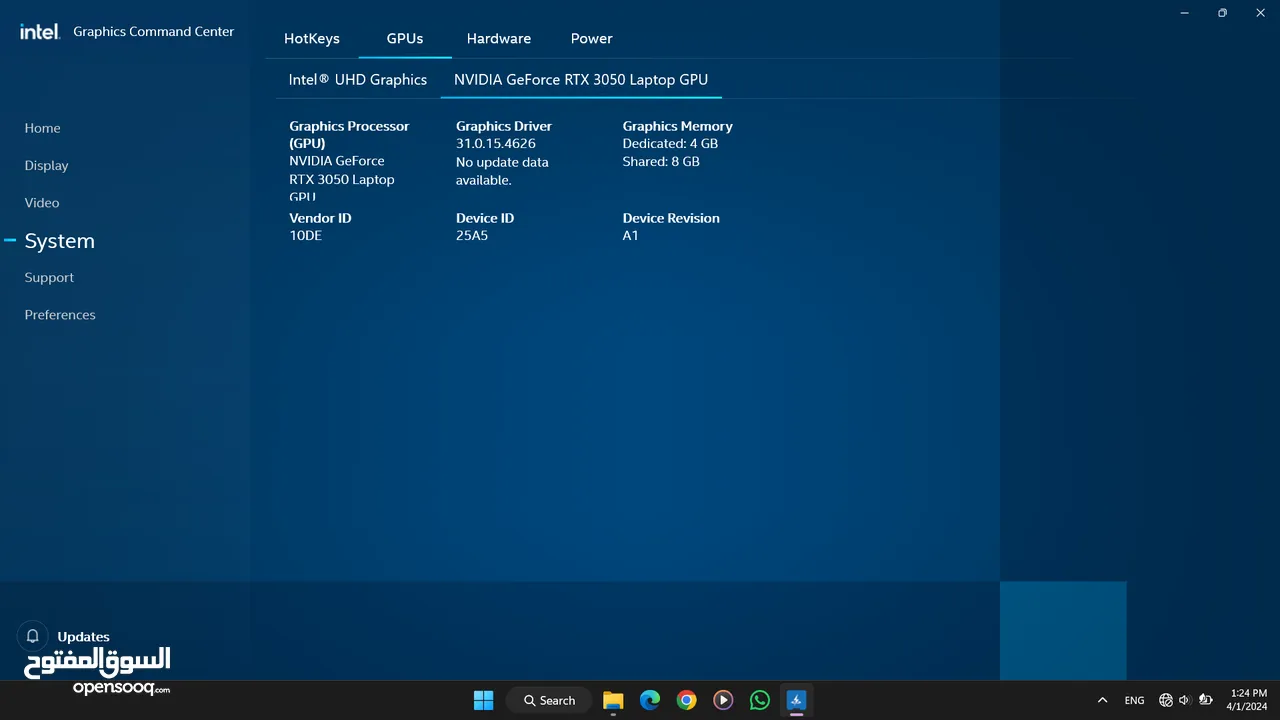
Task: Open the HotKeys tab
Action: tap(312, 38)
